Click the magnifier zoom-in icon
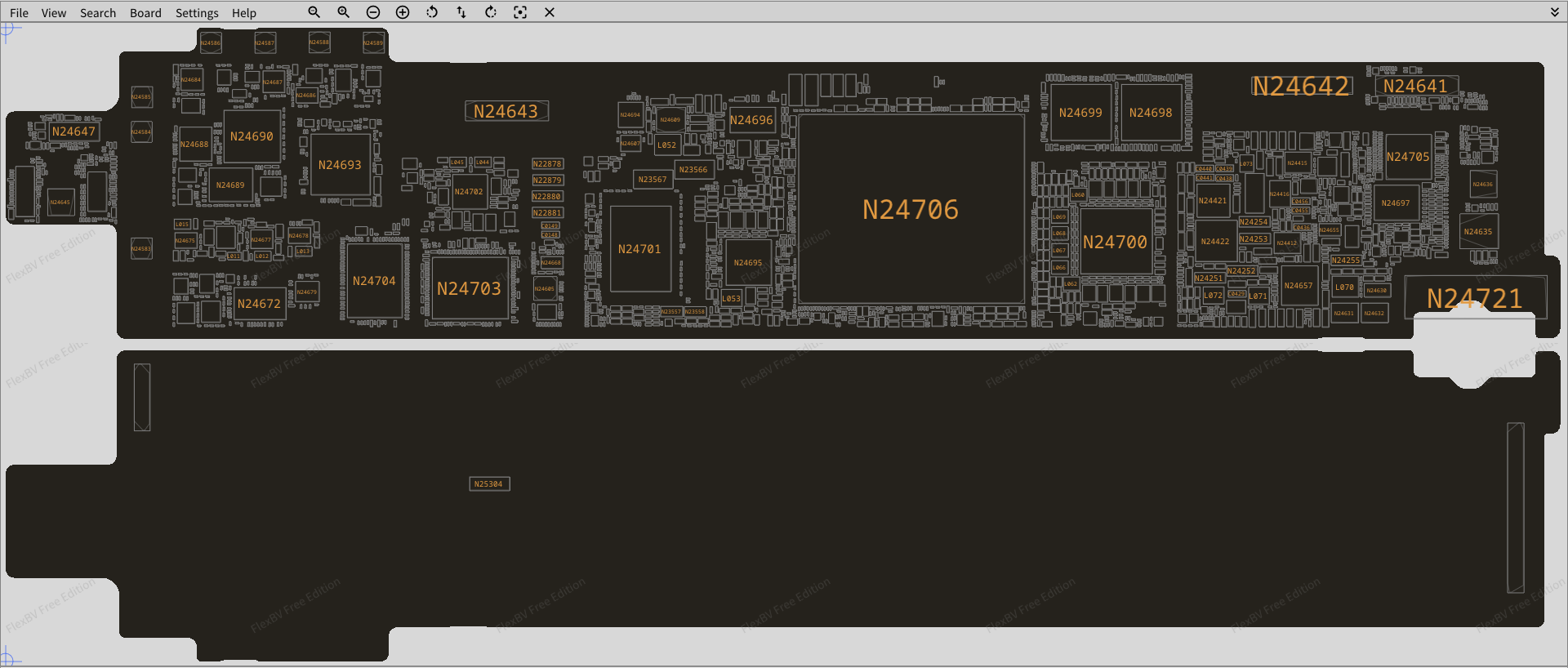Screen dimensions: 1568x668 point(343,12)
